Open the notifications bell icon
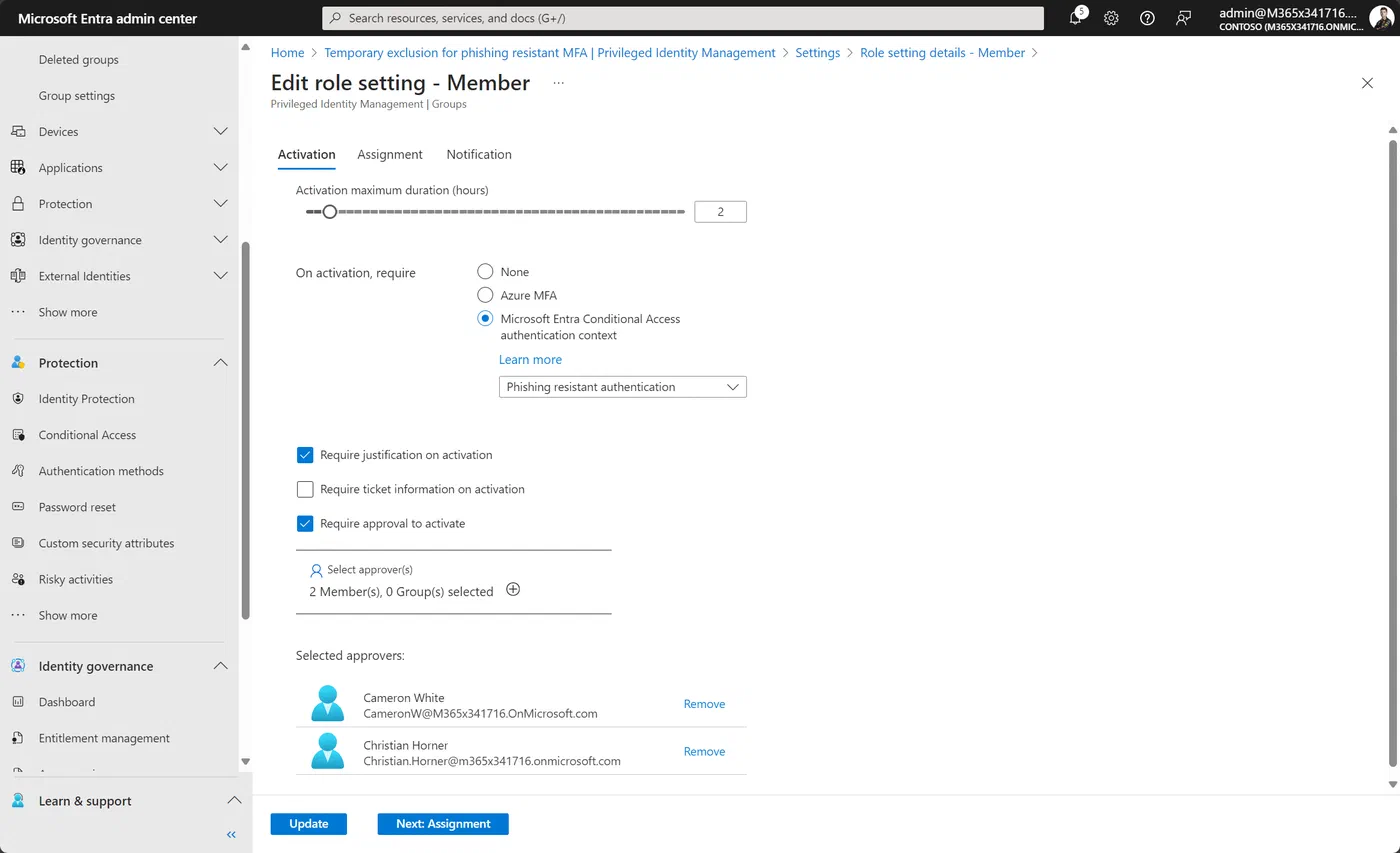1400x853 pixels. point(1076,18)
